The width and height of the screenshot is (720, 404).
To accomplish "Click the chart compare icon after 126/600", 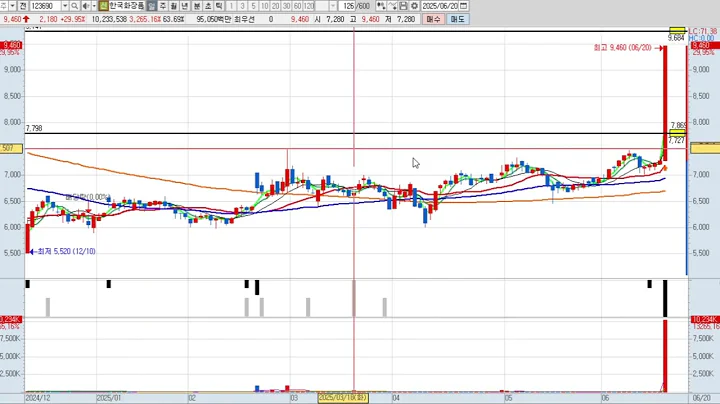I will (x=381, y=6).
